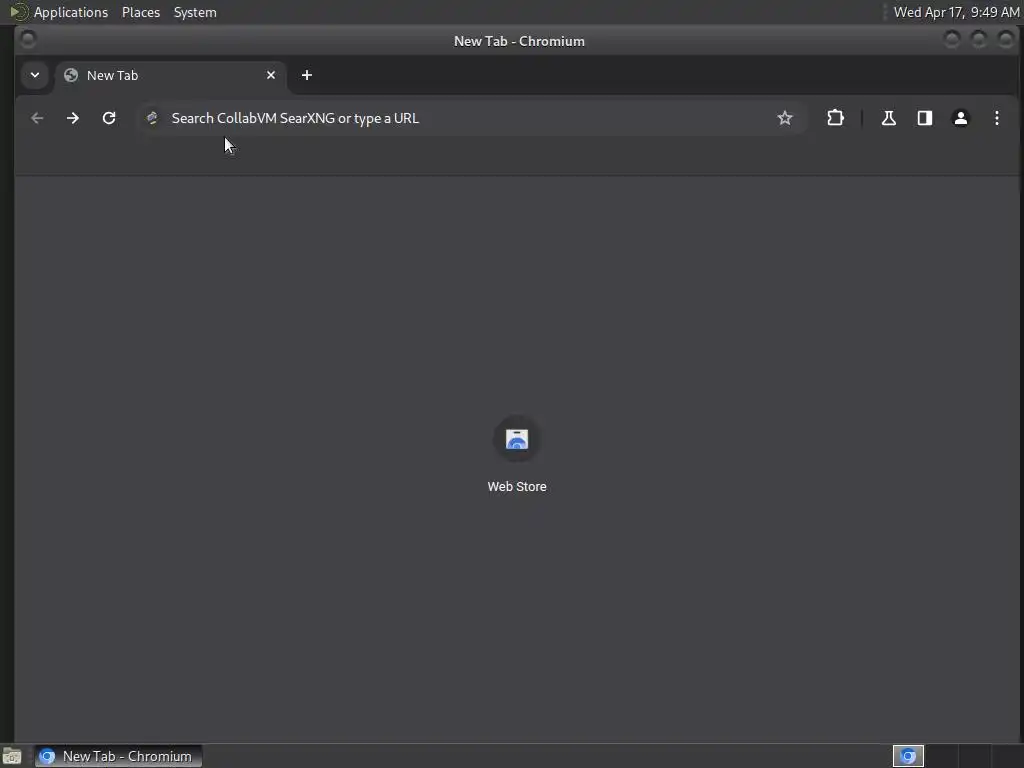
Task: Focus the Search CollabVM SearXNG address bar
Action: pyautogui.click(x=470, y=118)
